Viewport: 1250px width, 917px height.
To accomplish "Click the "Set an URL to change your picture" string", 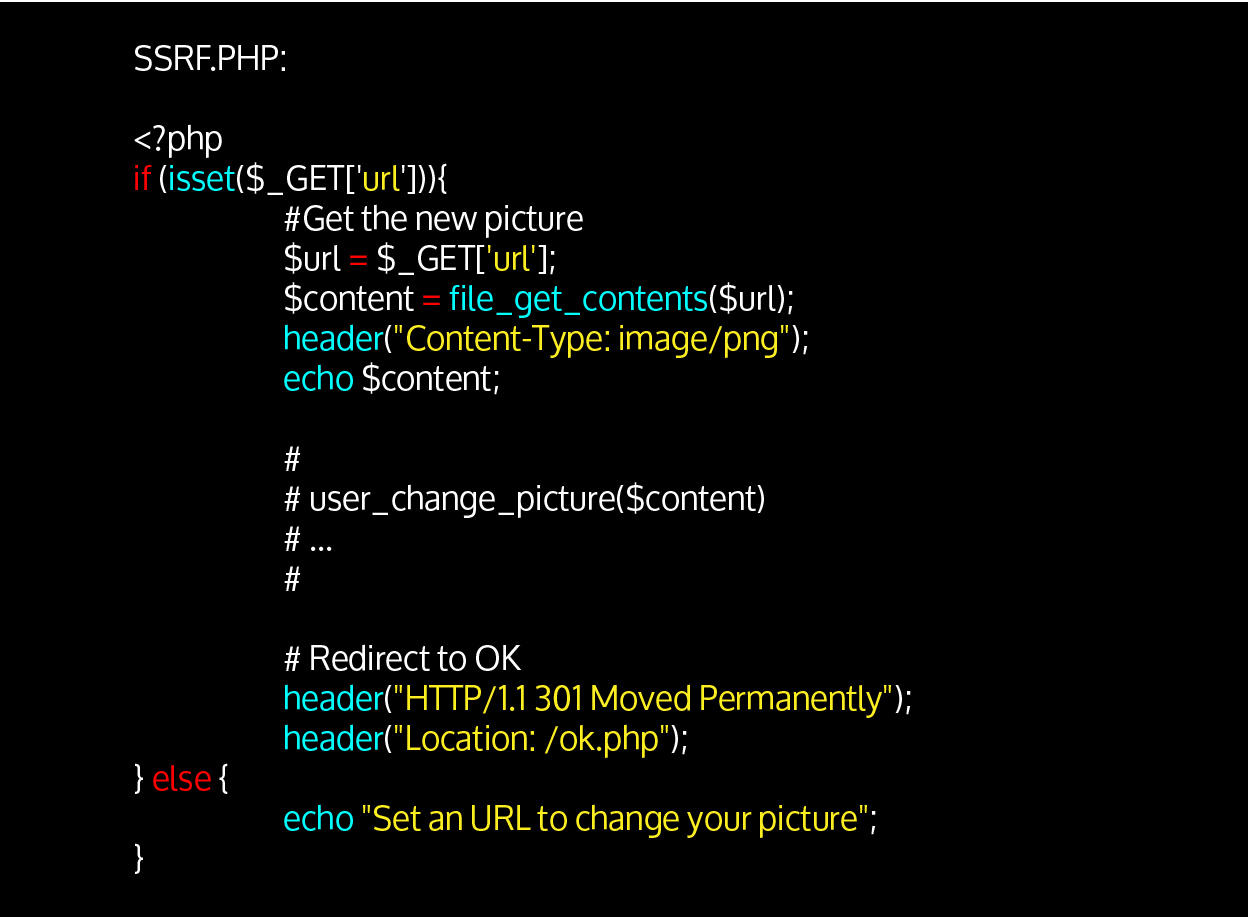I will coord(615,819).
